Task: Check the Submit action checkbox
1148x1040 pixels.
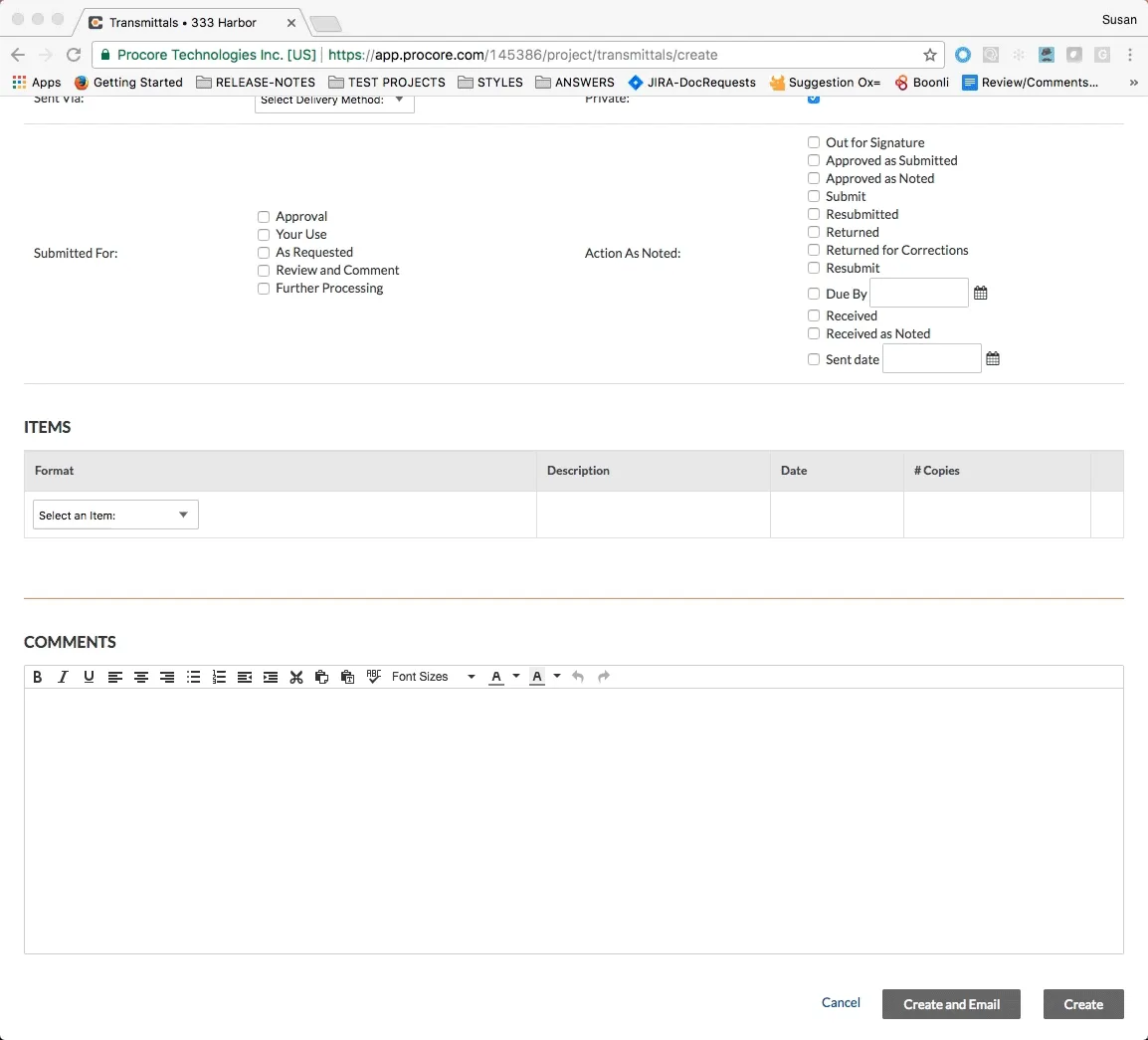Action: pos(814,196)
